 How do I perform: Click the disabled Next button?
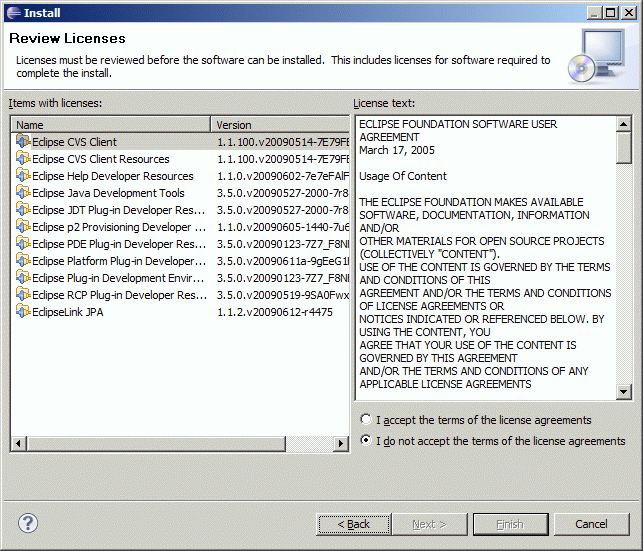(x=429, y=524)
